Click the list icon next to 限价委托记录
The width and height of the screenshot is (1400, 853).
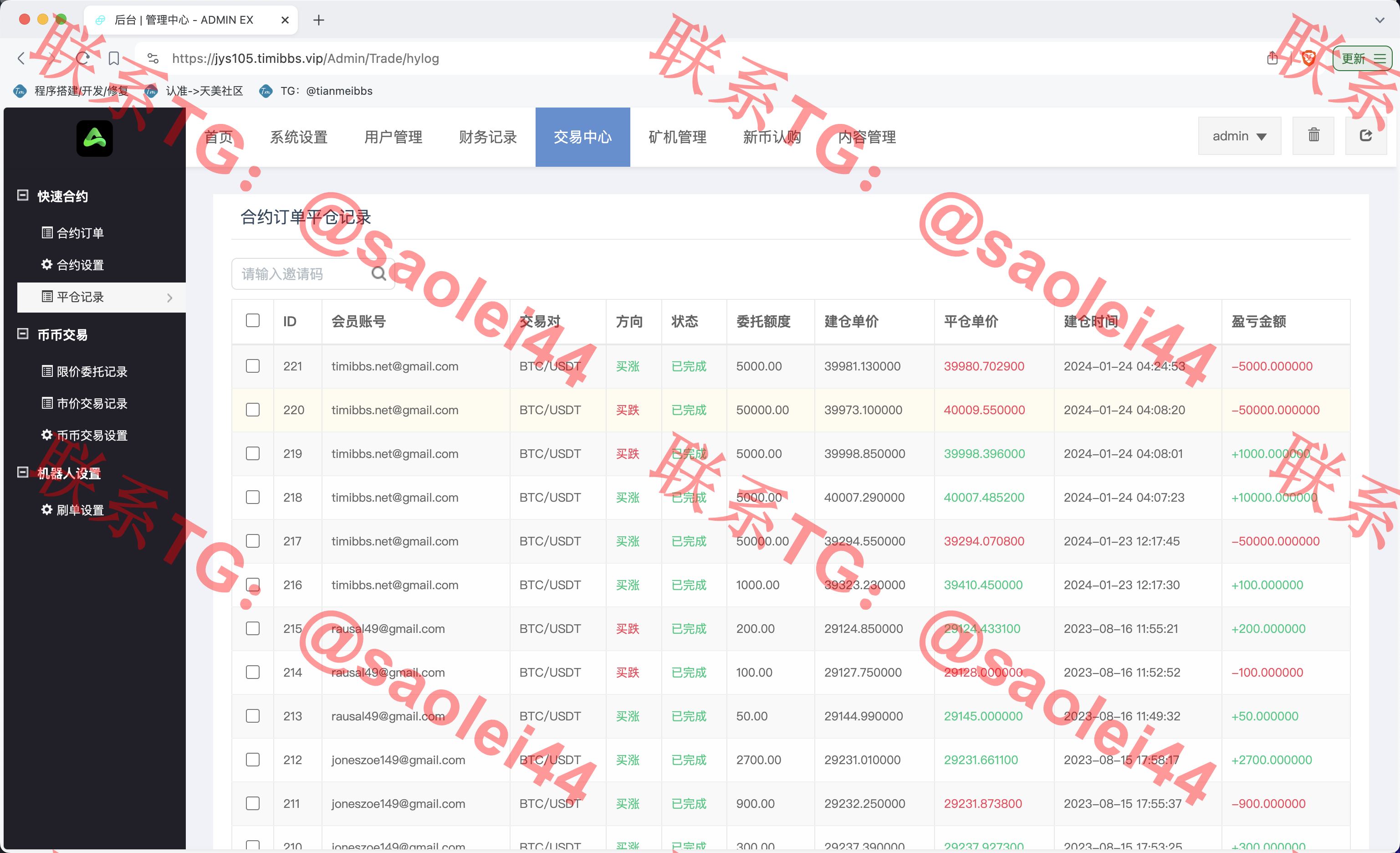[47, 371]
